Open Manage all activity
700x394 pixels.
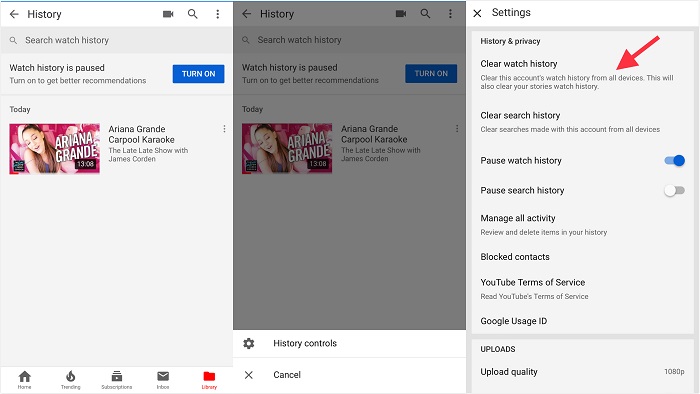coord(583,224)
